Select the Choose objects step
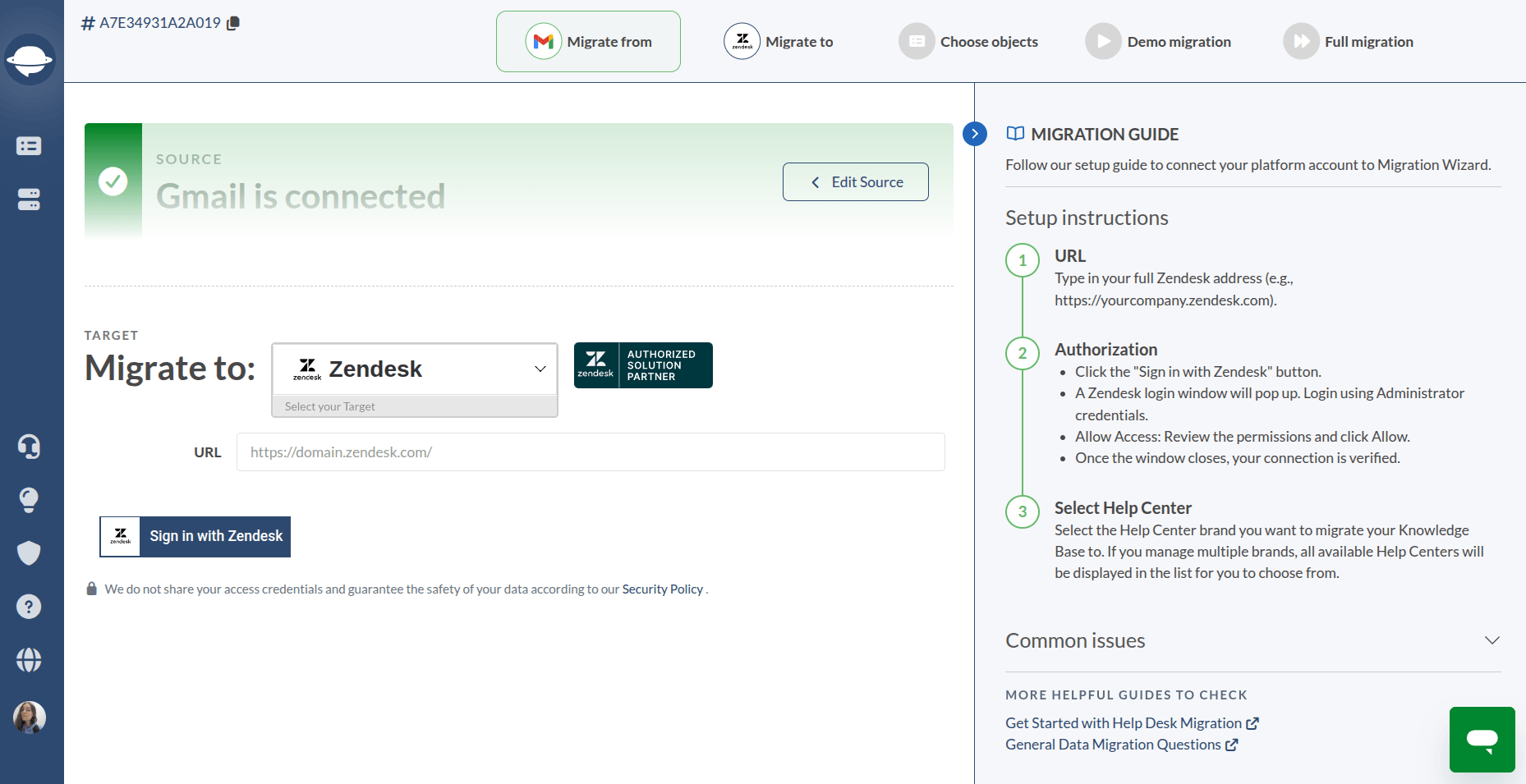The height and width of the screenshot is (784, 1526). pos(968,42)
